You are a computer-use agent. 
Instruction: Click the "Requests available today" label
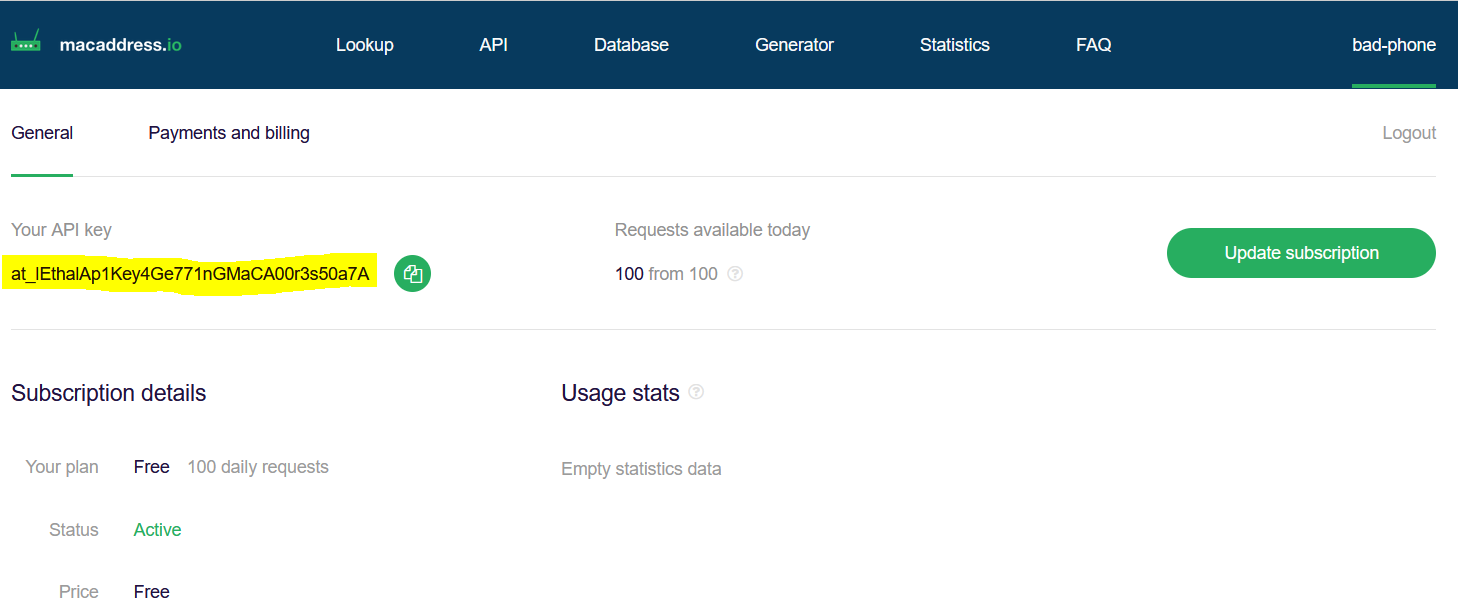click(x=712, y=230)
